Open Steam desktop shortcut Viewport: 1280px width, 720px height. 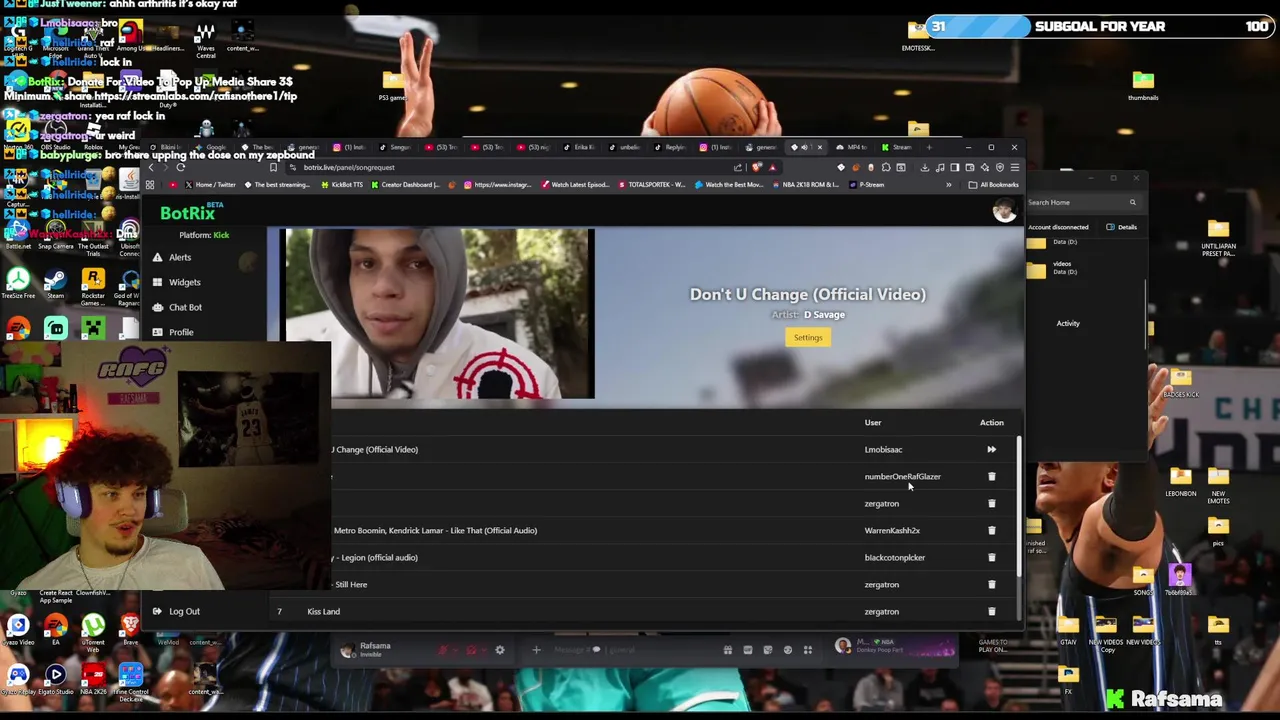click(55, 283)
